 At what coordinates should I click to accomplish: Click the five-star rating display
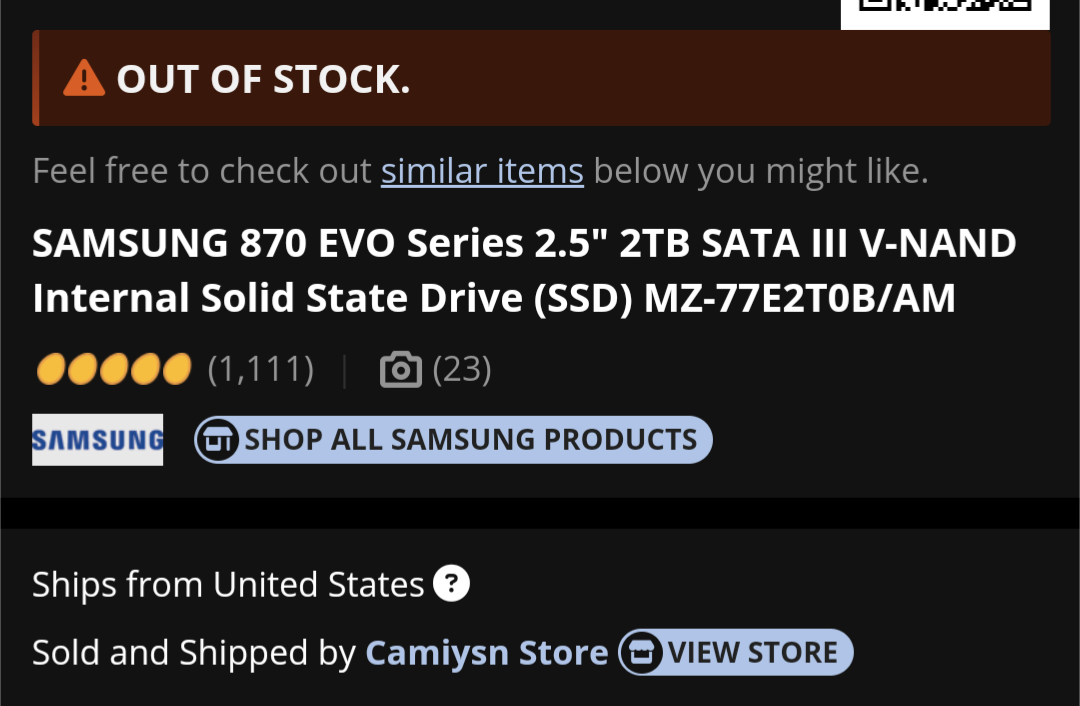point(112,368)
